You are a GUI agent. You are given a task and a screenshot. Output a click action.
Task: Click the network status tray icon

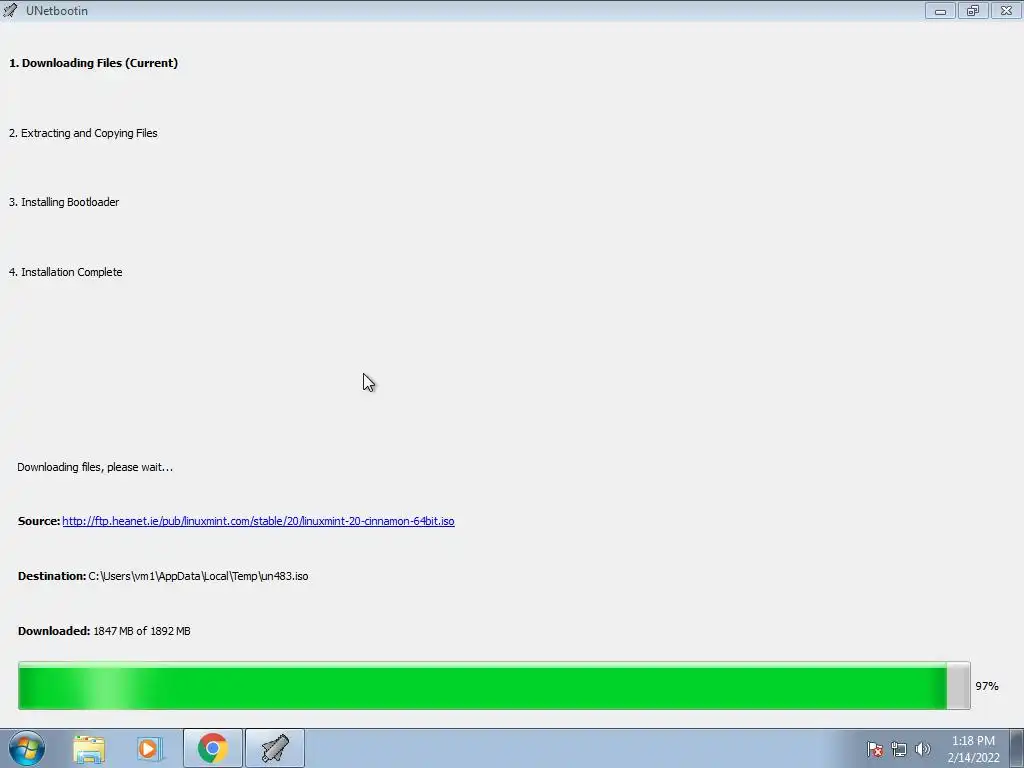tap(899, 749)
